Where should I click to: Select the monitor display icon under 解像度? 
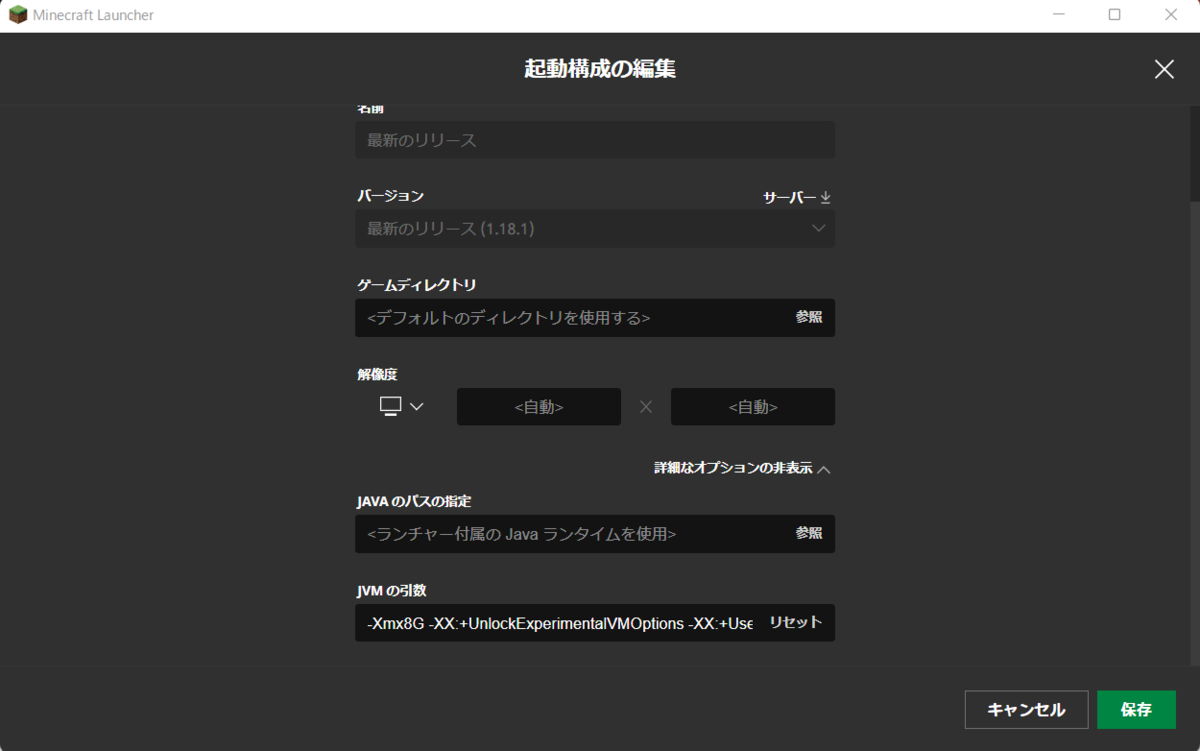(390, 406)
